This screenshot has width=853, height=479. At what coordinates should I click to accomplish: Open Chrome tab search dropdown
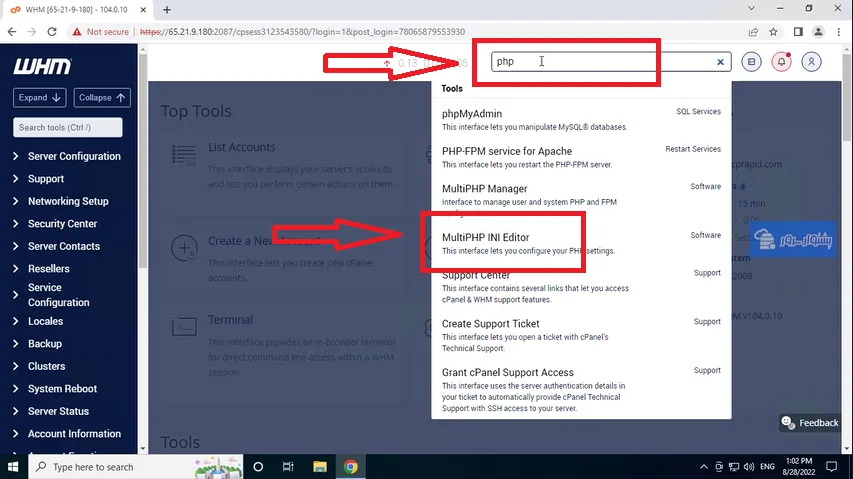(751, 8)
